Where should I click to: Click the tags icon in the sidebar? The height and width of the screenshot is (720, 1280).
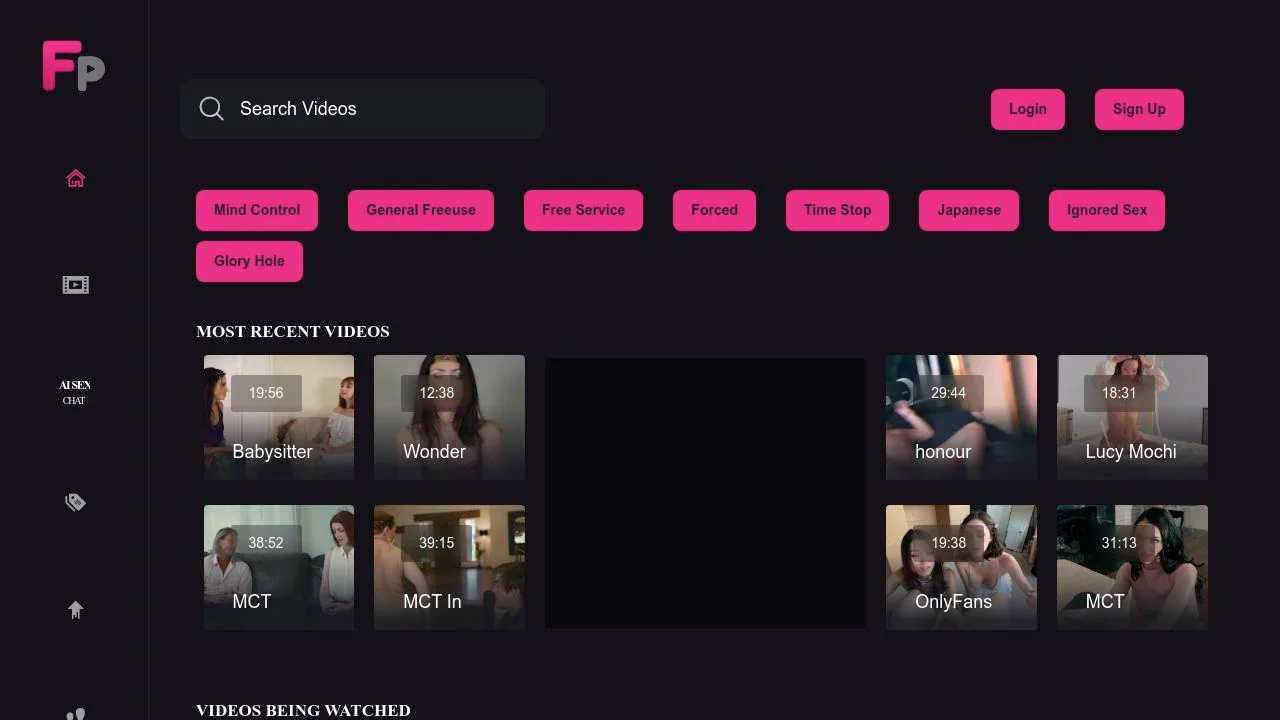coord(75,502)
